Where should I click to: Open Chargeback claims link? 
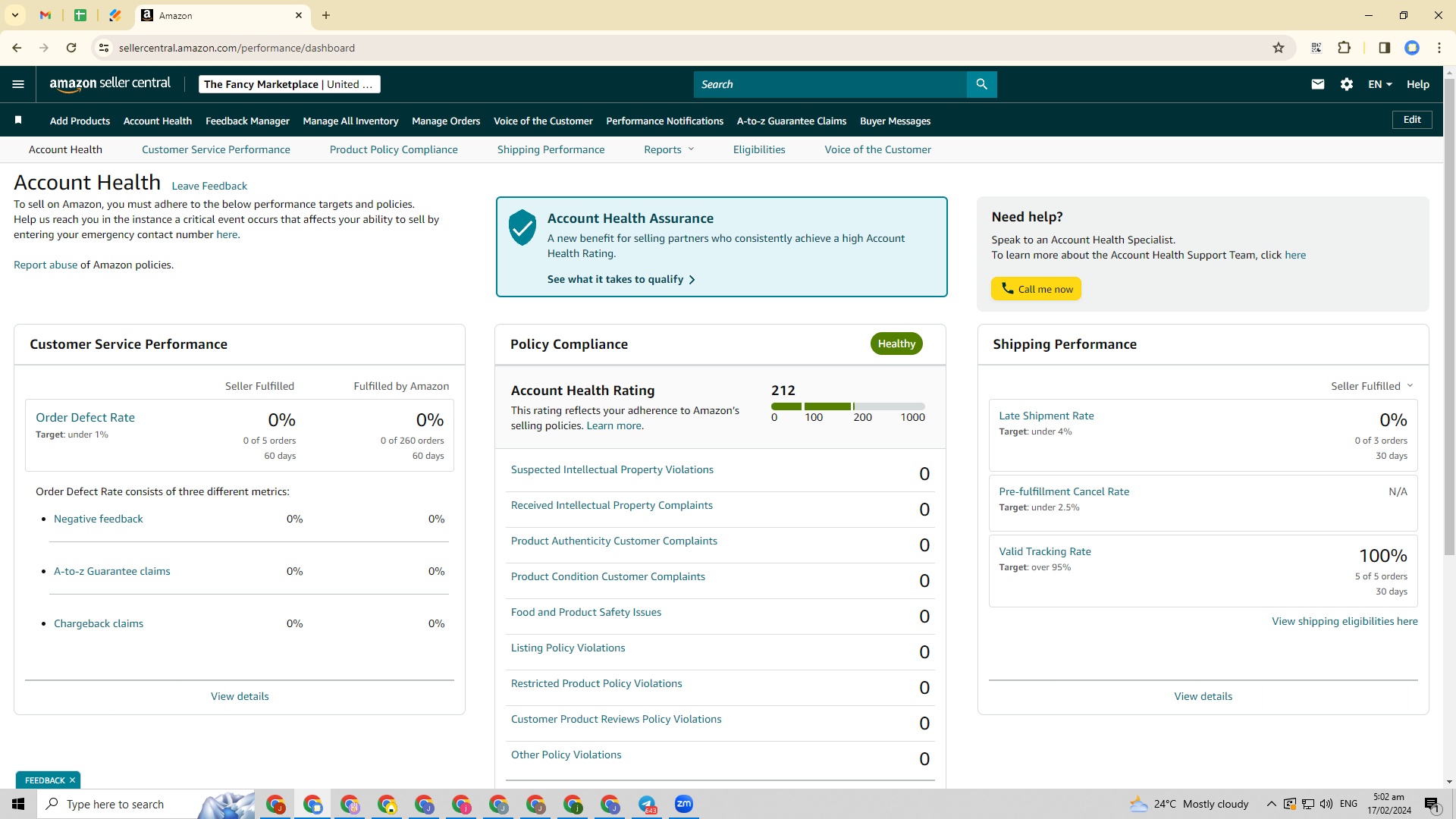click(x=99, y=623)
